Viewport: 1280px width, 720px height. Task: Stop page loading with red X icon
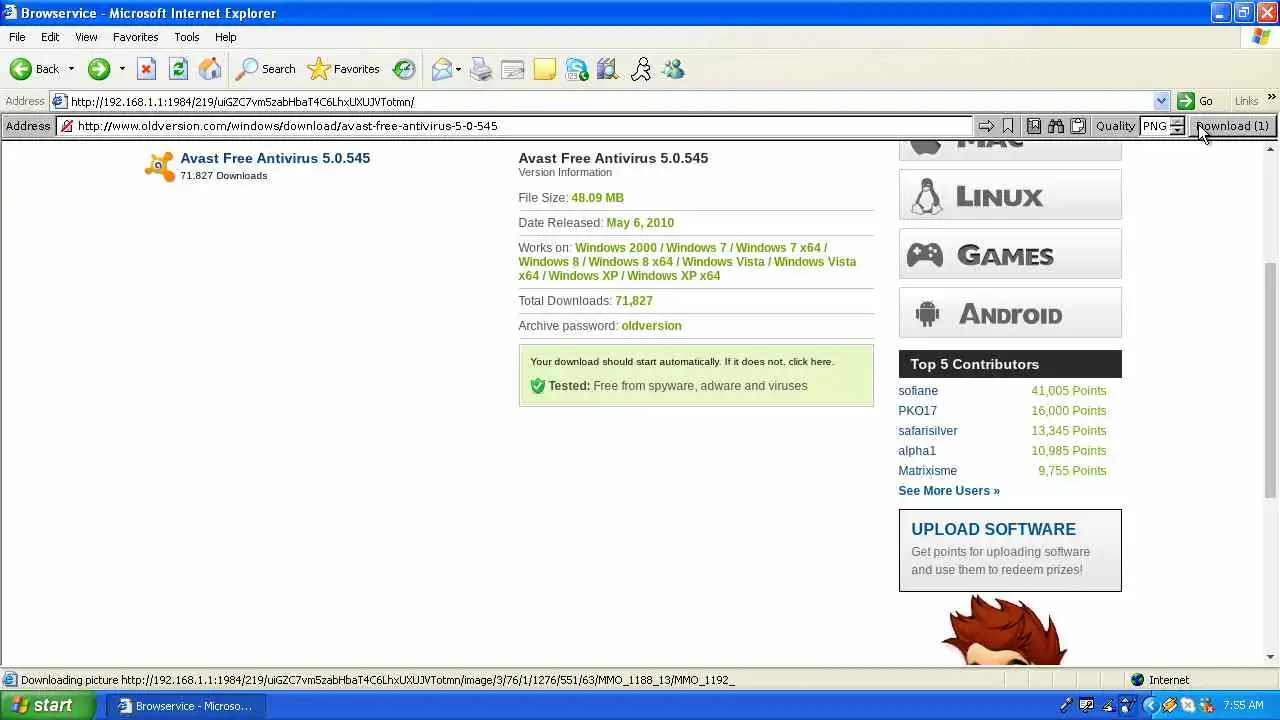point(146,69)
